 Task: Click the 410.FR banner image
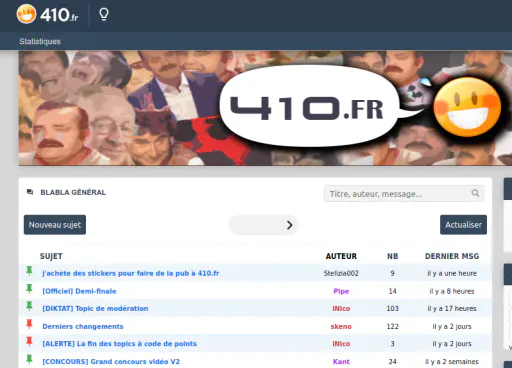tap(265, 108)
